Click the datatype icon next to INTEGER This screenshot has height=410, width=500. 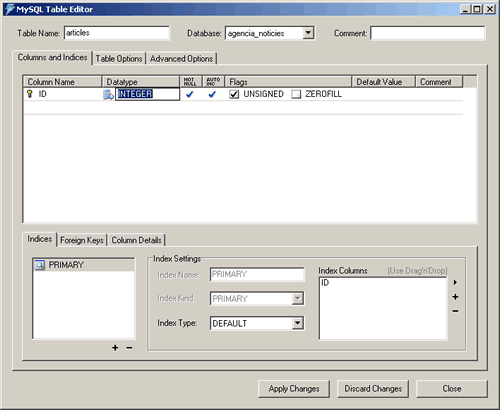(108, 95)
